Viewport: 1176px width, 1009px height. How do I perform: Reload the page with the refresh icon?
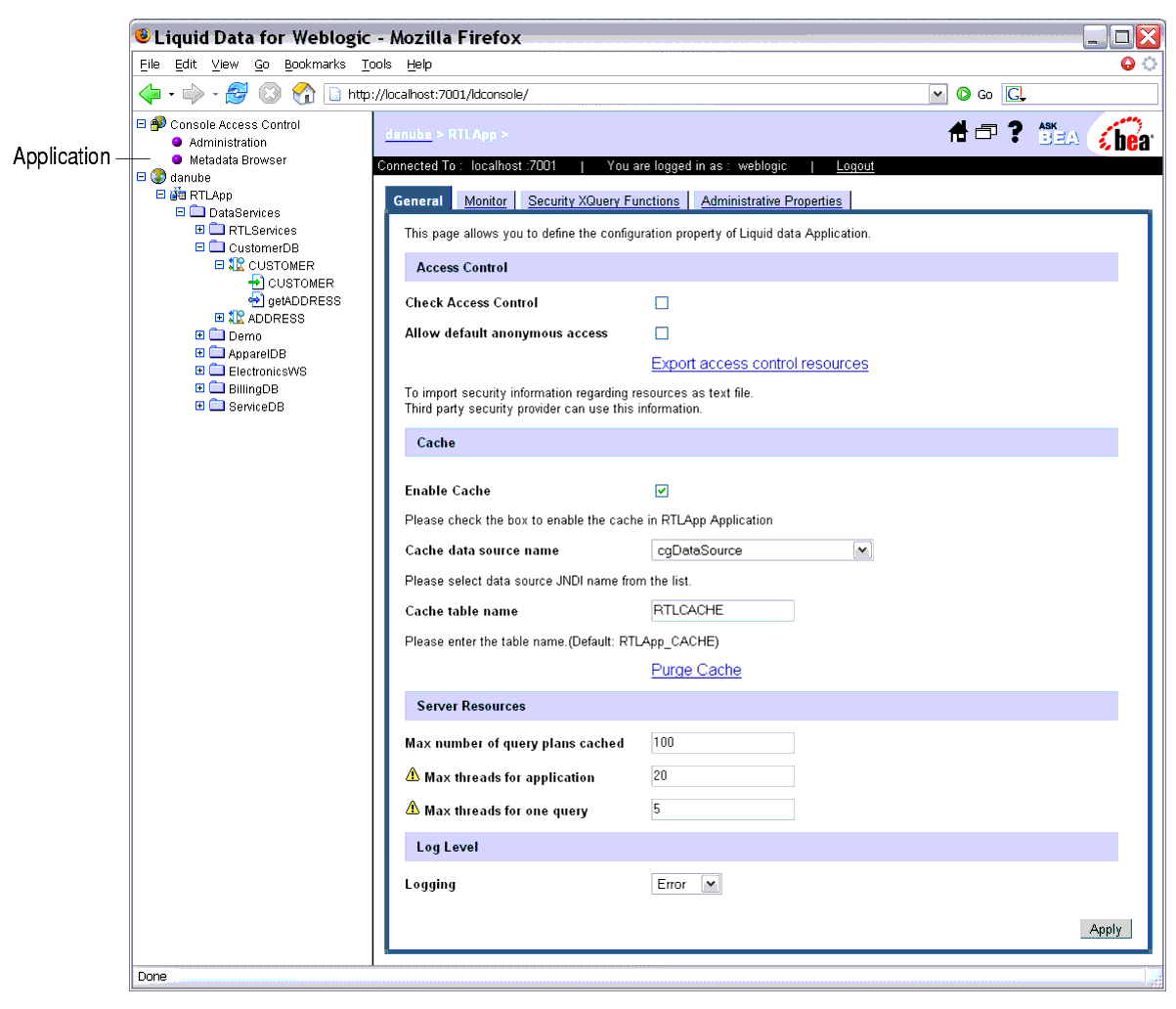click(x=237, y=93)
